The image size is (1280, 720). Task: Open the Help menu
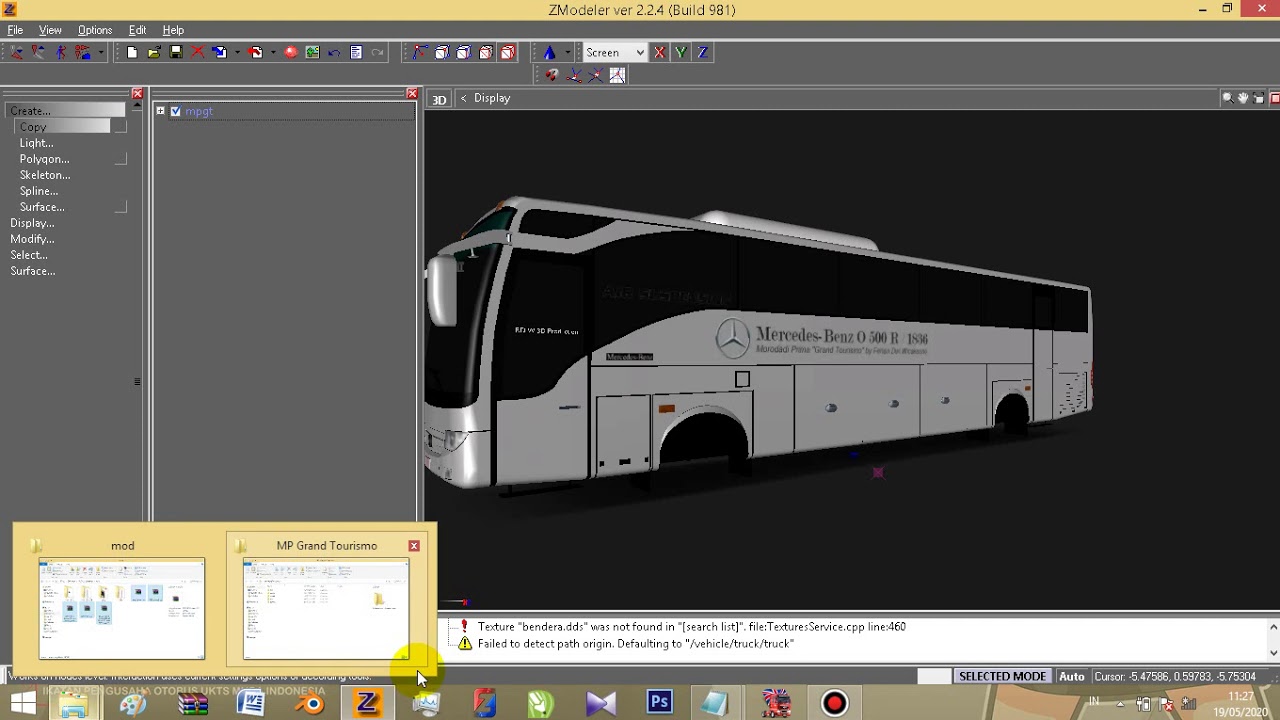(x=173, y=30)
